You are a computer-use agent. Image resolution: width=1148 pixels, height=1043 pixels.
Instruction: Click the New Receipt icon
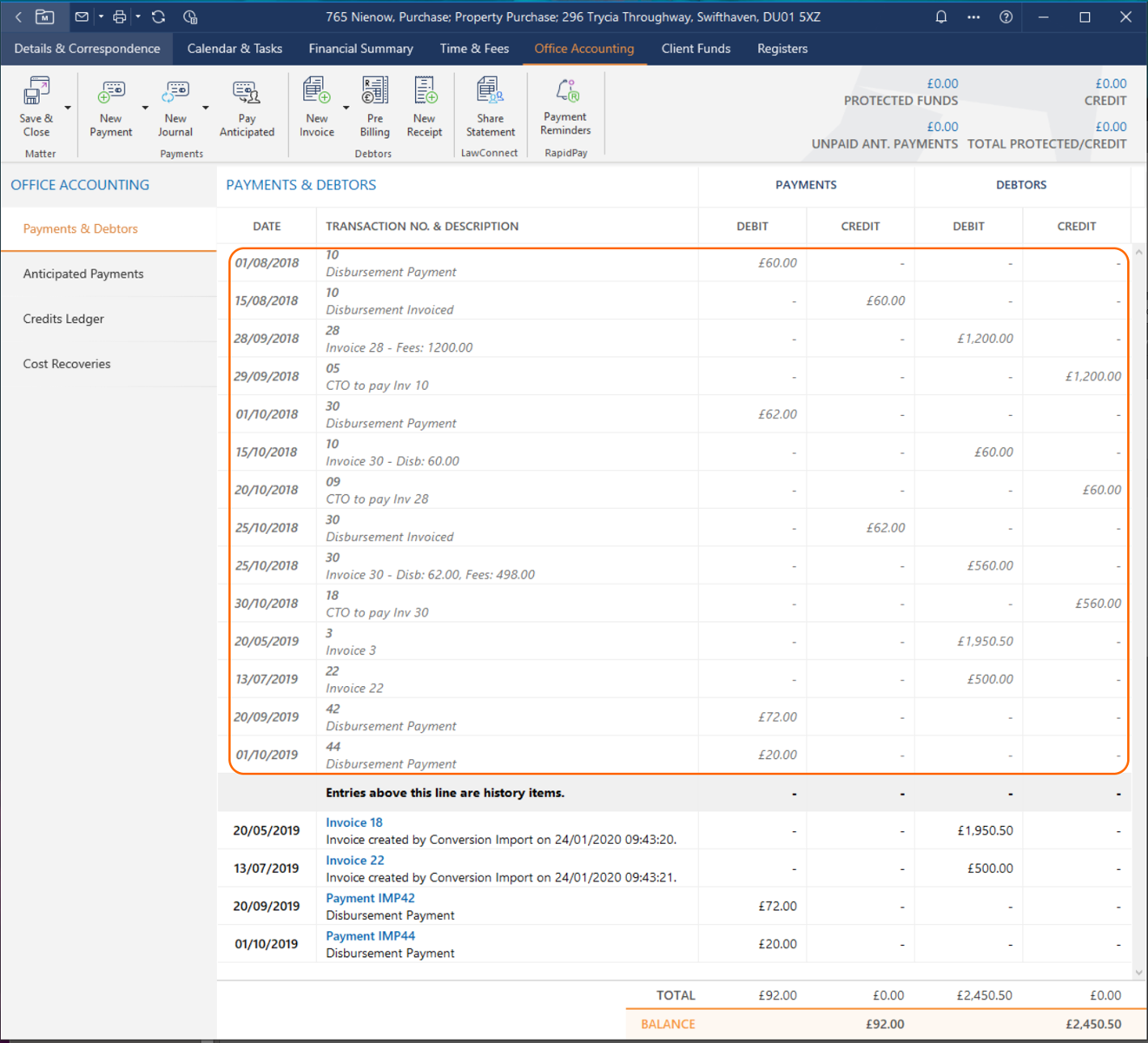coord(425,92)
